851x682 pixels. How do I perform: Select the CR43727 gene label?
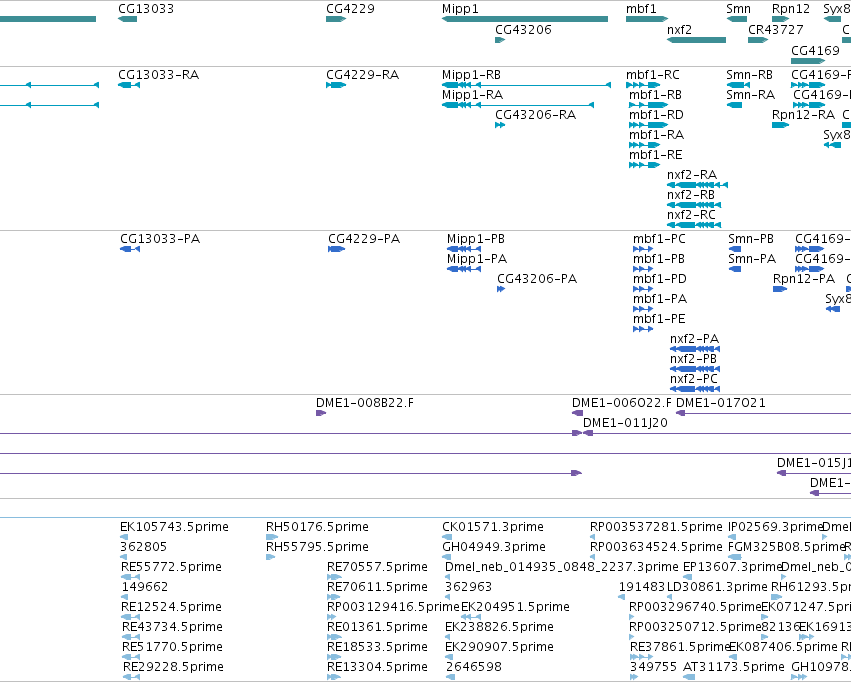[776, 29]
